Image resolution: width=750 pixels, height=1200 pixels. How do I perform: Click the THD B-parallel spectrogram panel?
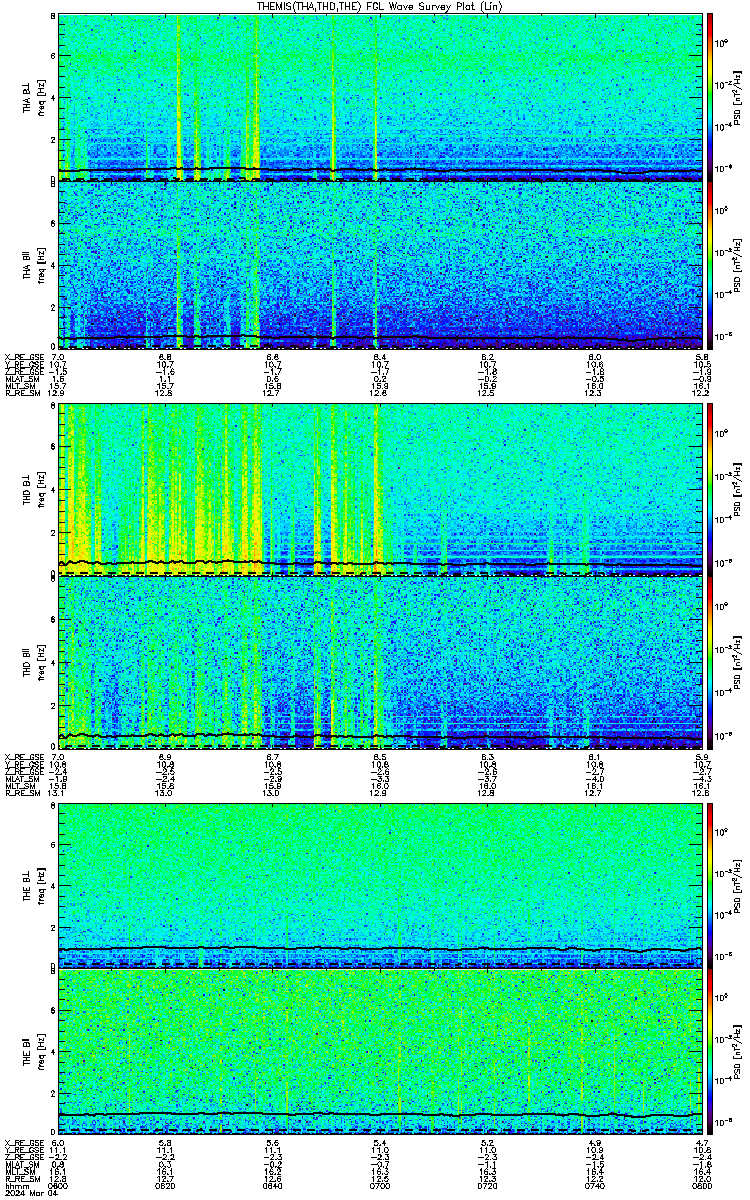[x=380, y=662]
